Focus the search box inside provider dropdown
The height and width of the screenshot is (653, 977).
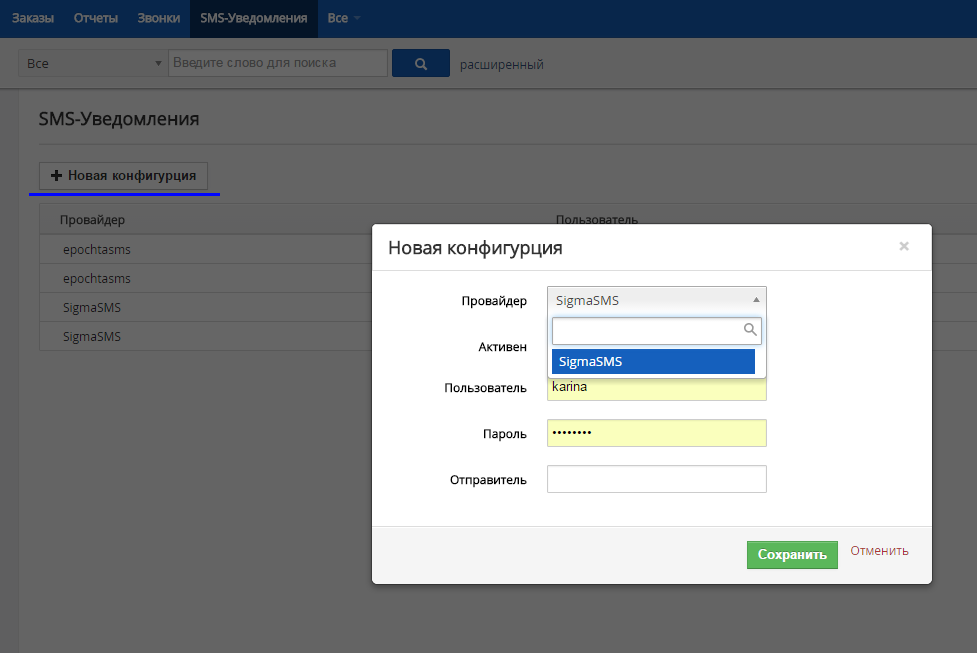coord(647,330)
